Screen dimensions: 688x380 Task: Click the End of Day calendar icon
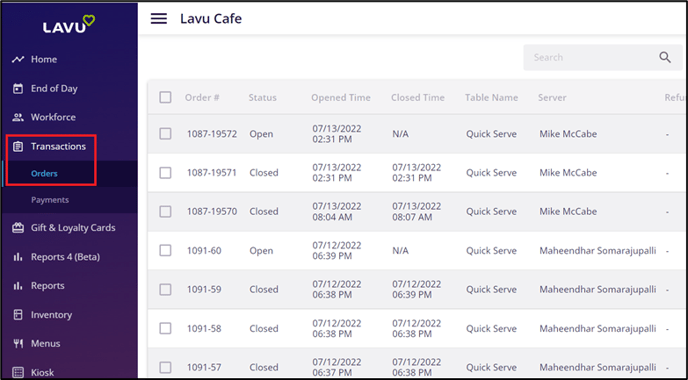click(18, 89)
